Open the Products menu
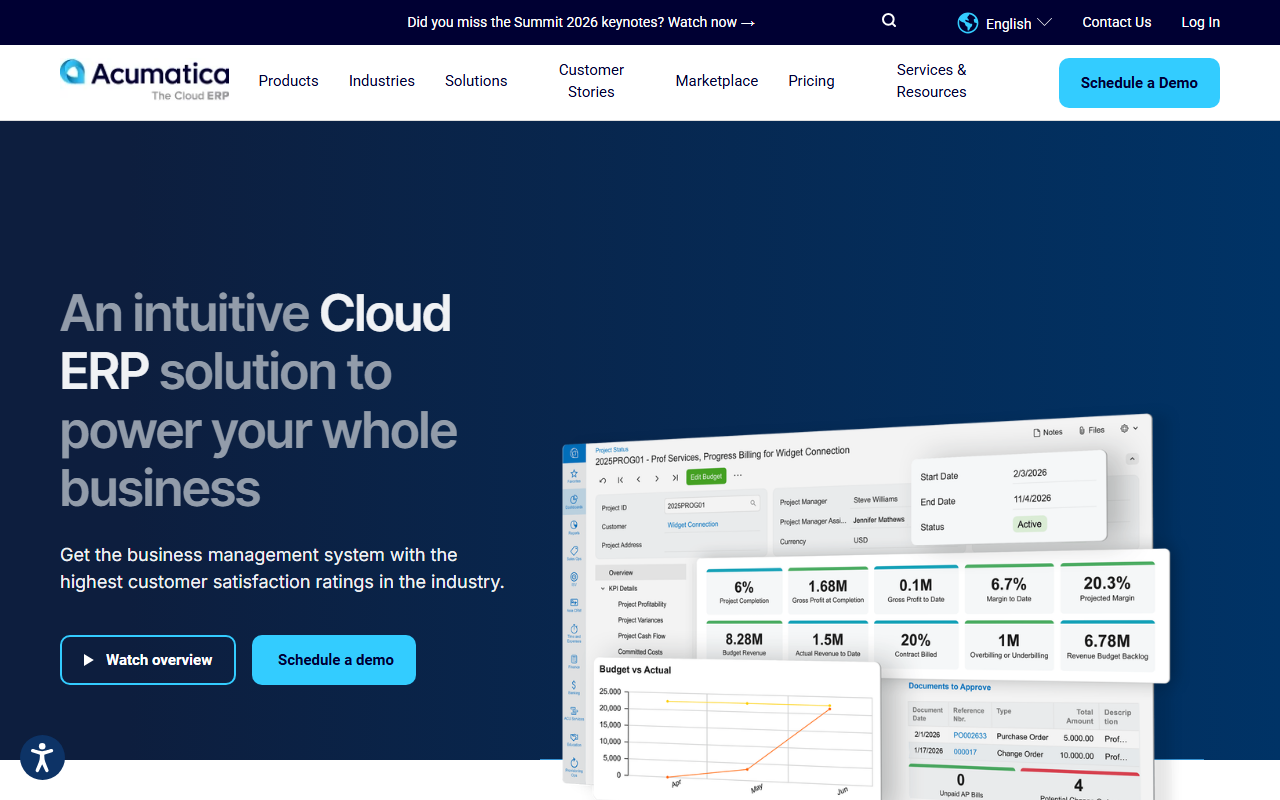The image size is (1280, 800). pos(288,81)
